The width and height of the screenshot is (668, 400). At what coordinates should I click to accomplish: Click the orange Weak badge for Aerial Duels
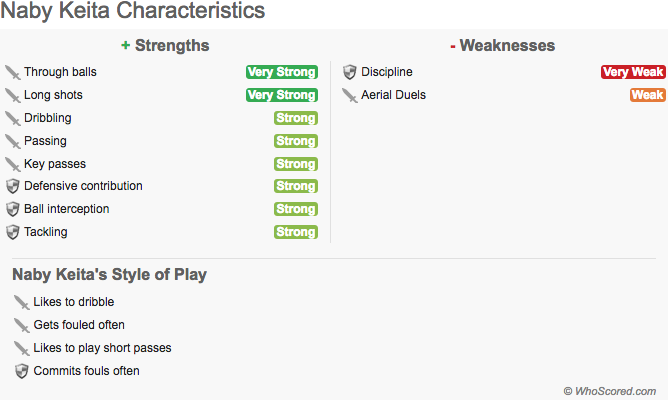tap(647, 95)
